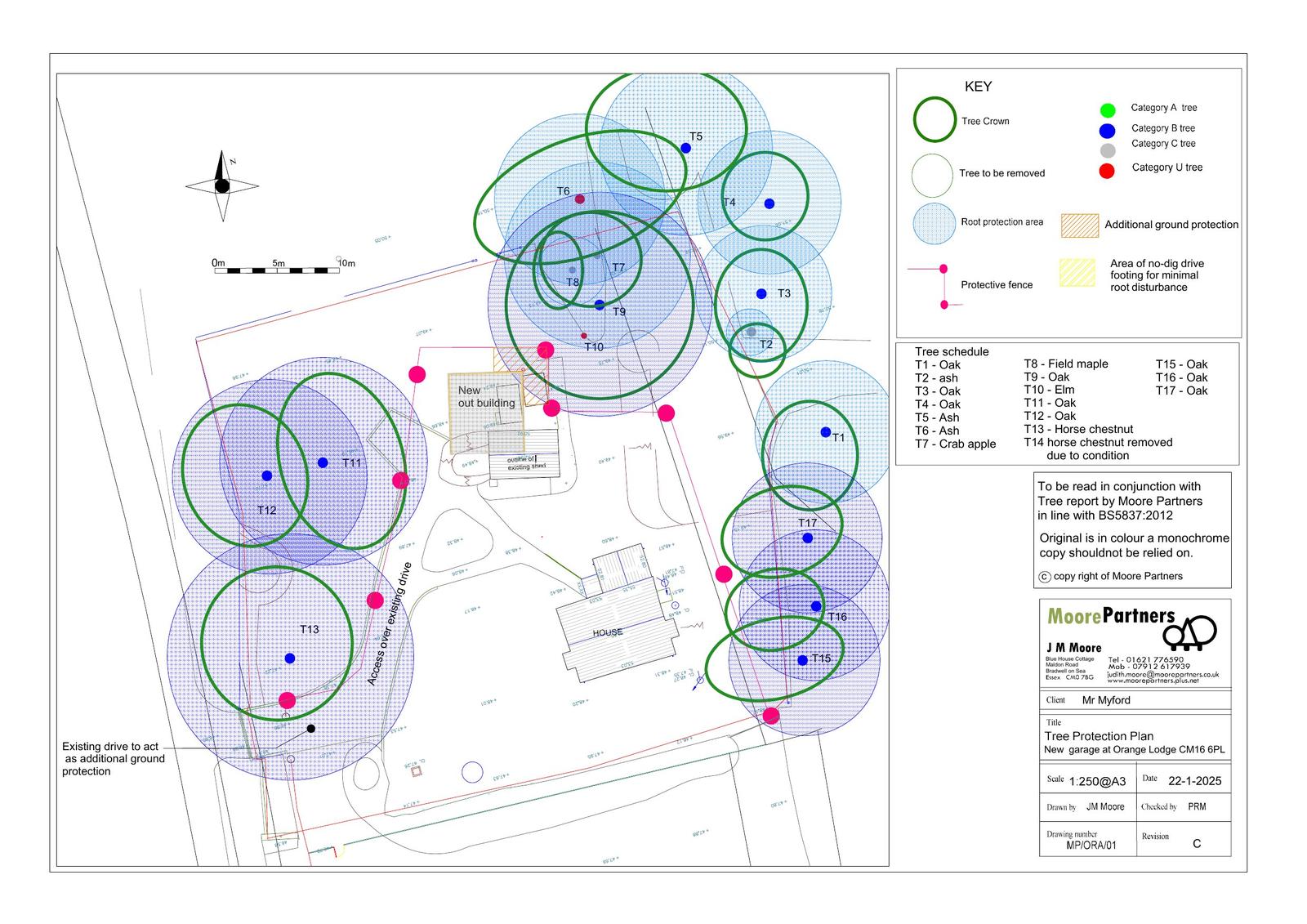Click the Moore Partners tree logo
Image resolution: width=1307 pixels, height=924 pixels.
1190,632
